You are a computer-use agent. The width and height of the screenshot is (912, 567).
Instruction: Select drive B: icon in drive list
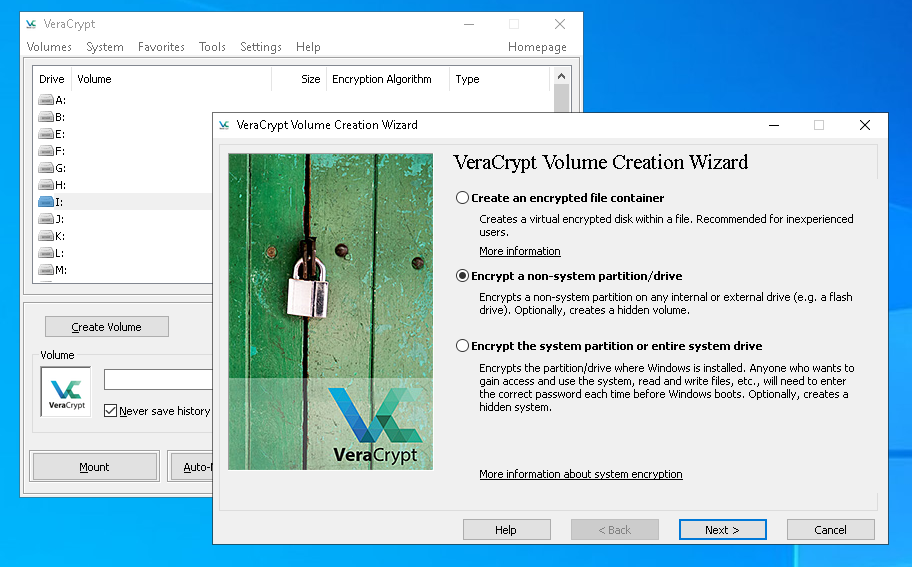point(46,117)
